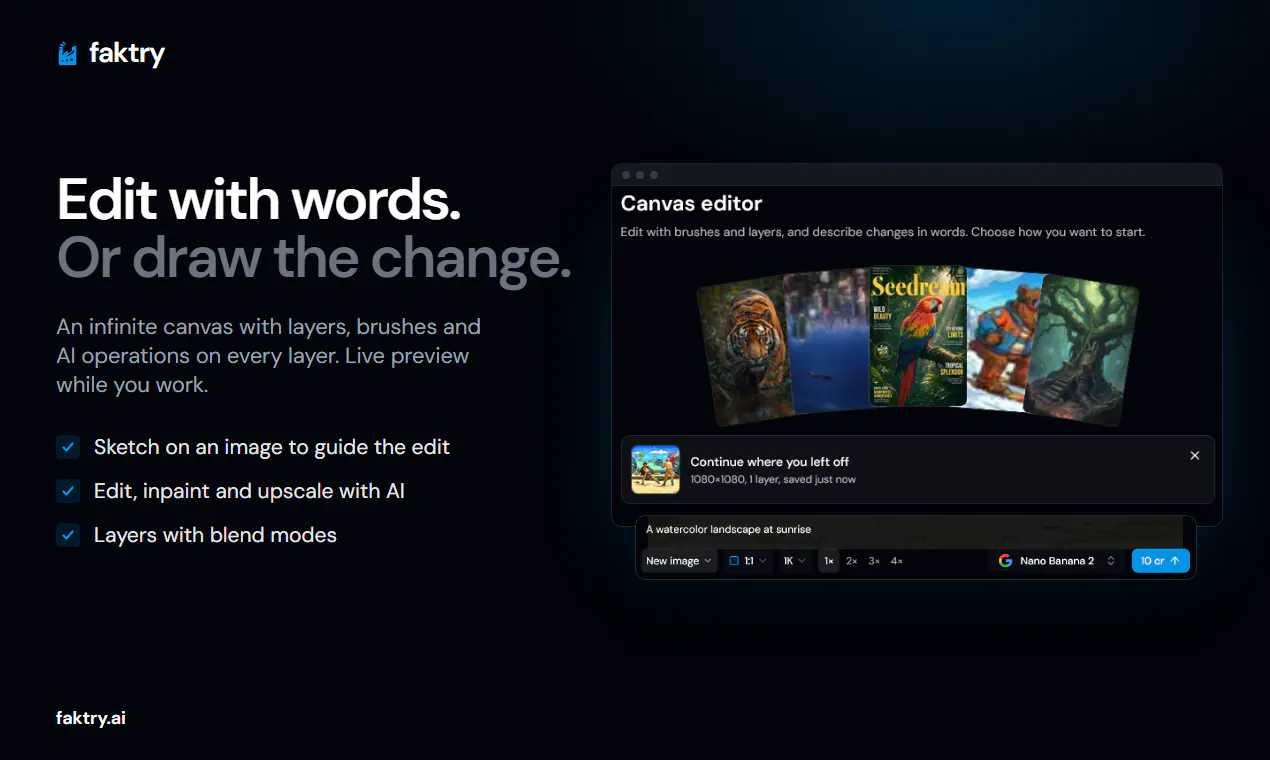Toggle the Layers with blend modes checkbox
The image size is (1270, 760).
(68, 535)
